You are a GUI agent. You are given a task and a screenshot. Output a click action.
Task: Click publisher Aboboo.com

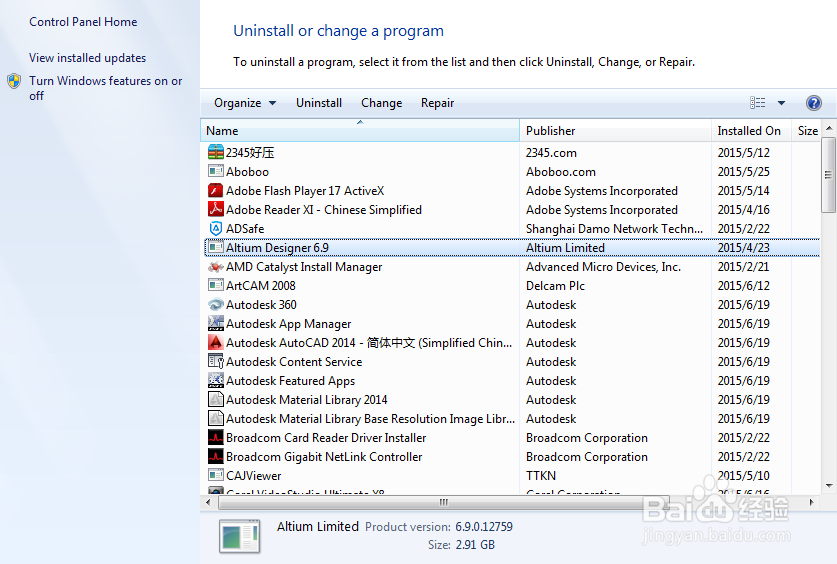click(x=560, y=172)
